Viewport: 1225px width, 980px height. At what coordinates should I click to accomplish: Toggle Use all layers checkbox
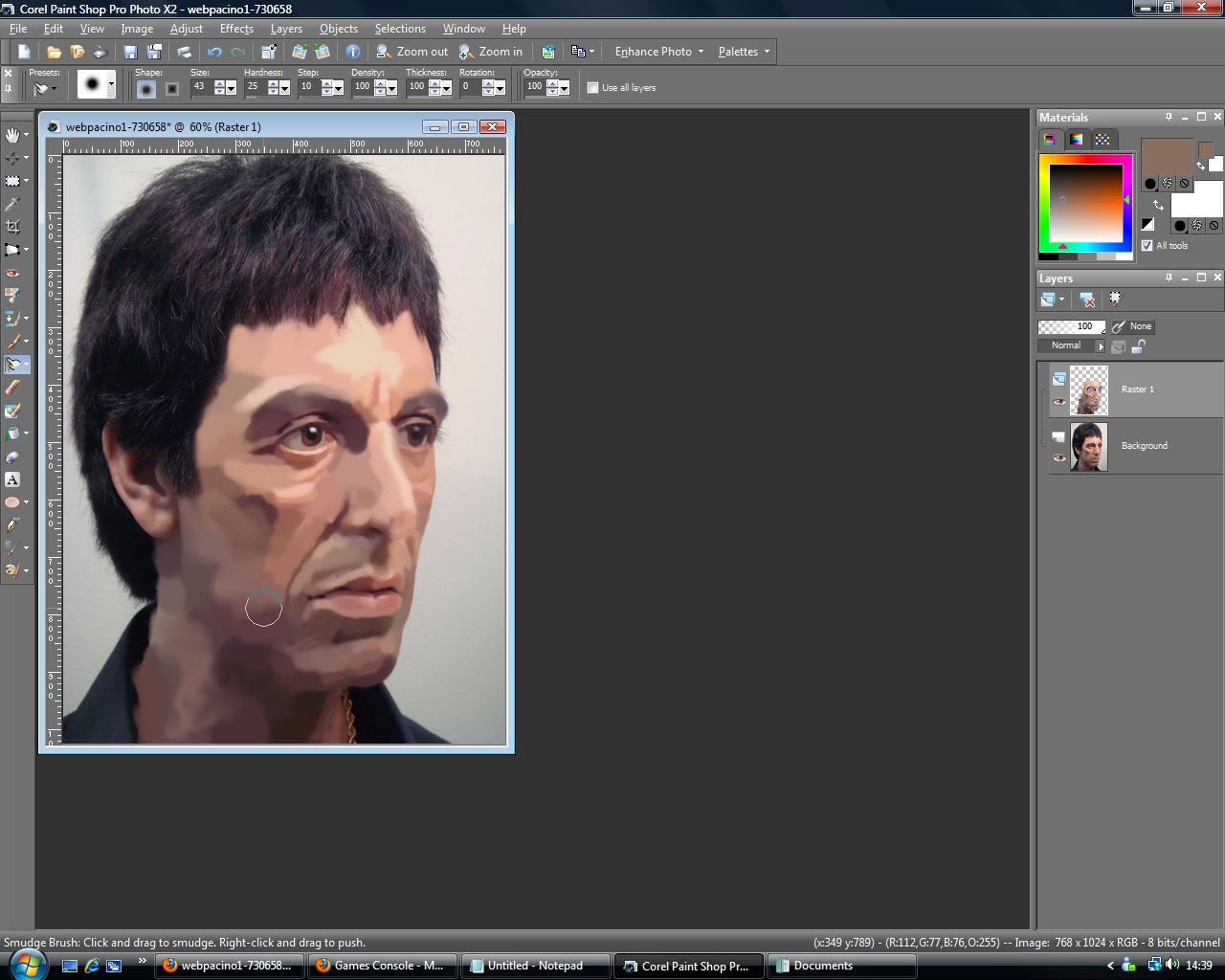point(593,88)
